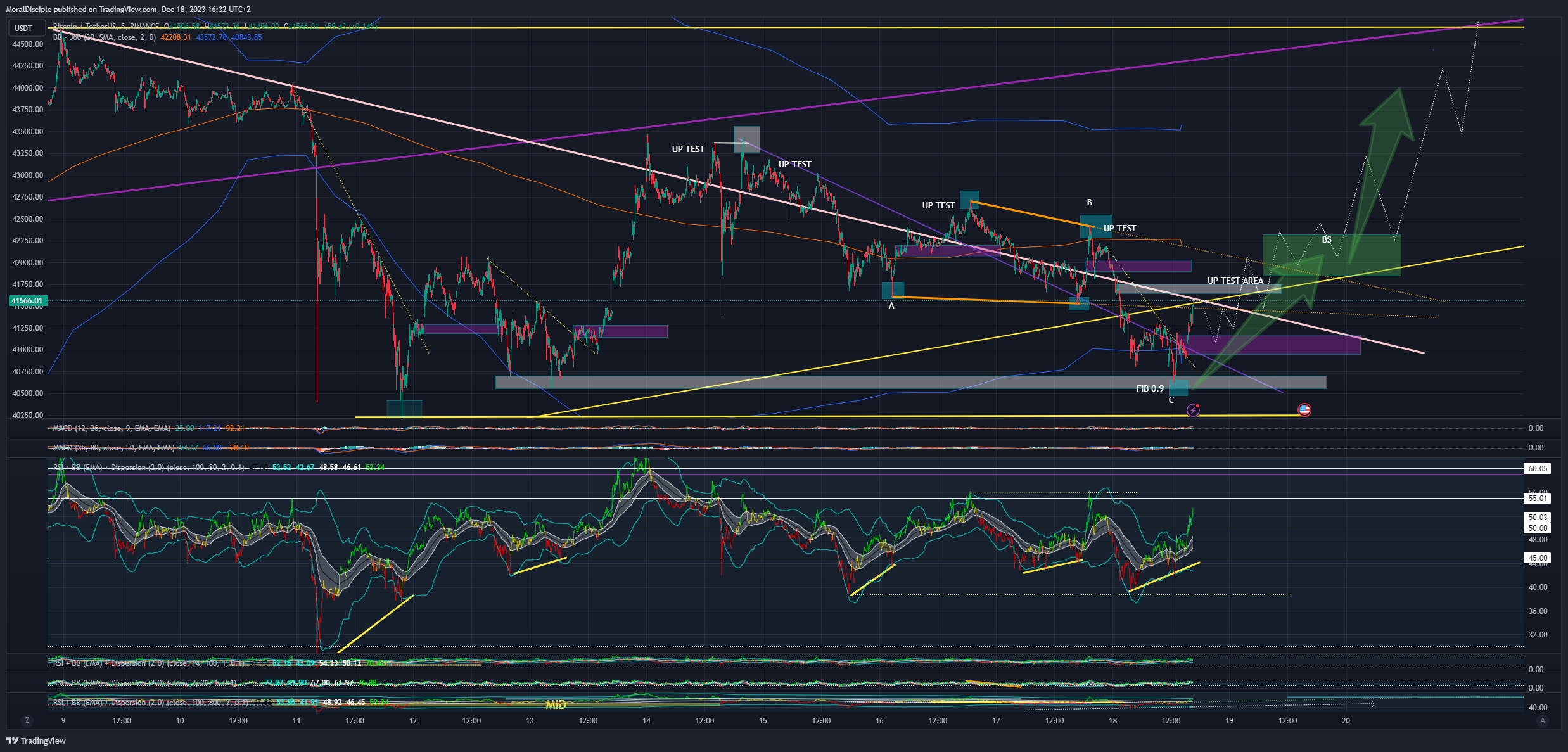Click the 55.01 RSI level label
Screen dimensions: 1568x752
click(1538, 499)
